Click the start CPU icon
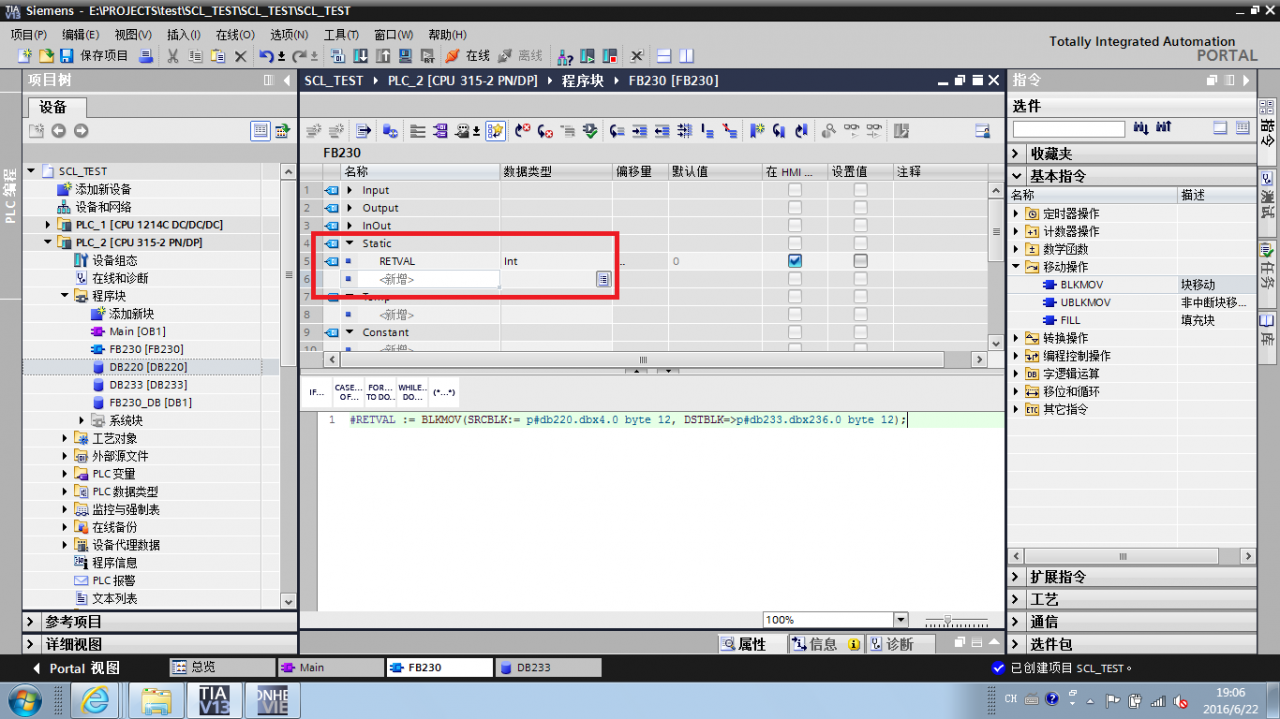Image resolution: width=1280 pixels, height=719 pixels. pos(588,56)
